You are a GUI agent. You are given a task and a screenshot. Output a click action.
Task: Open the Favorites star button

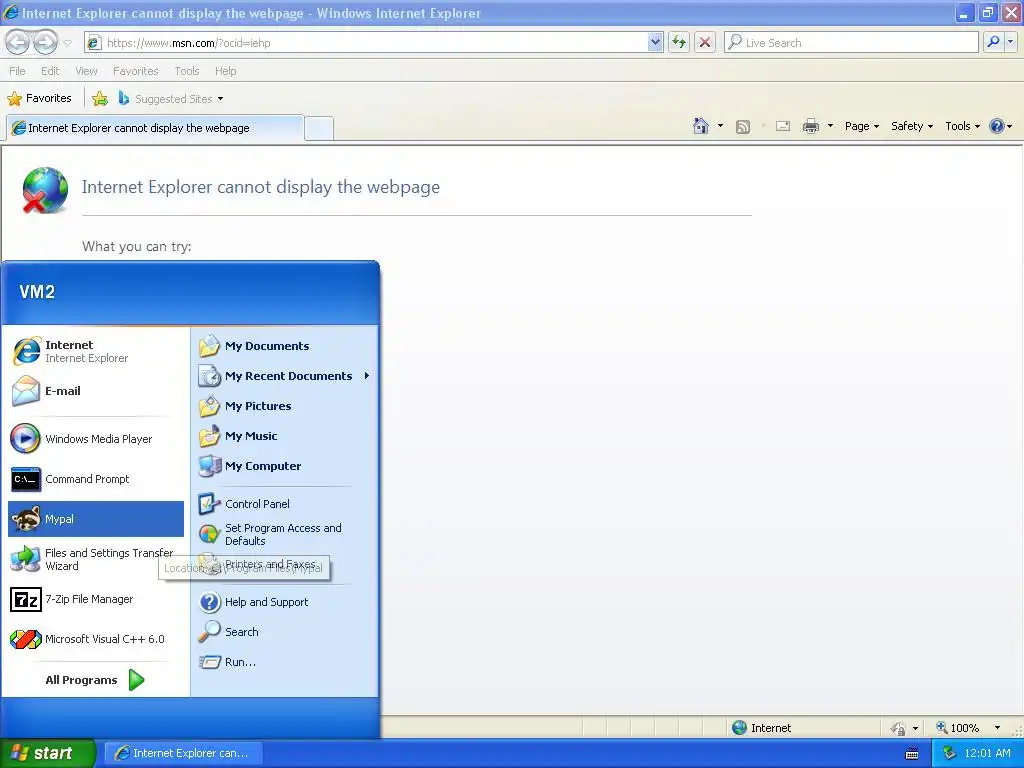tap(39, 99)
